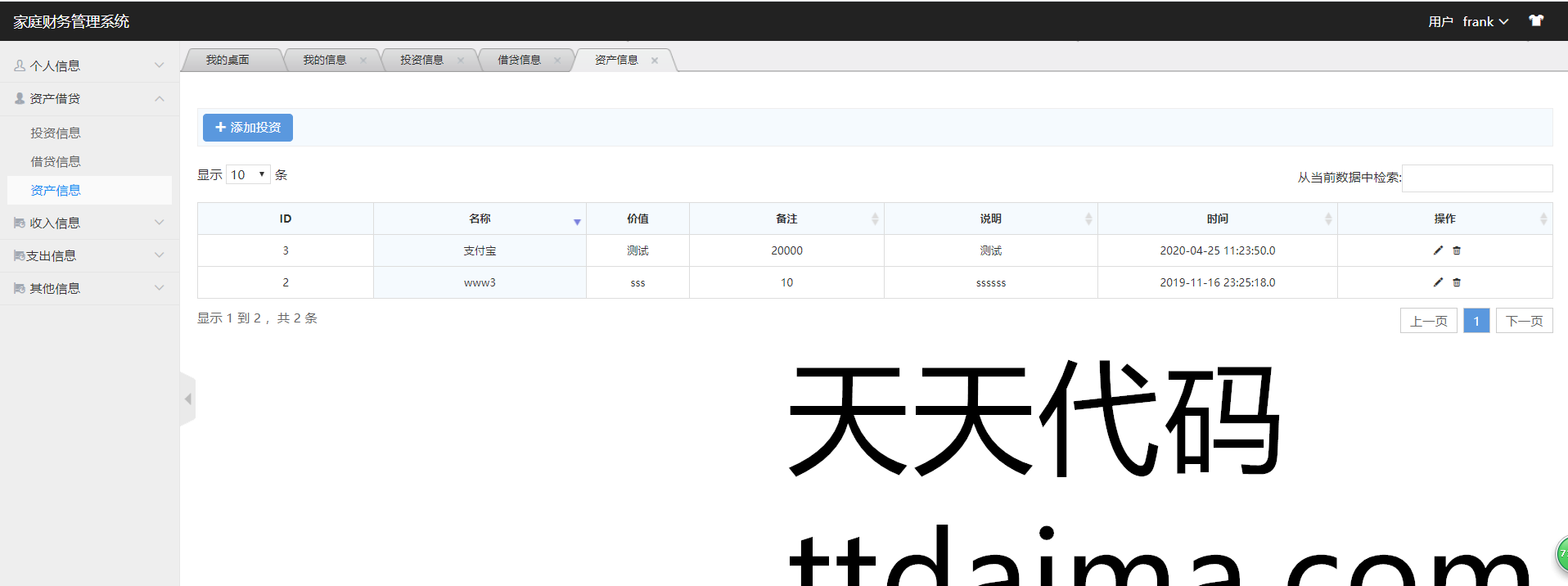
Task: Toggle sort order on 时间 column header
Action: click(x=1217, y=219)
